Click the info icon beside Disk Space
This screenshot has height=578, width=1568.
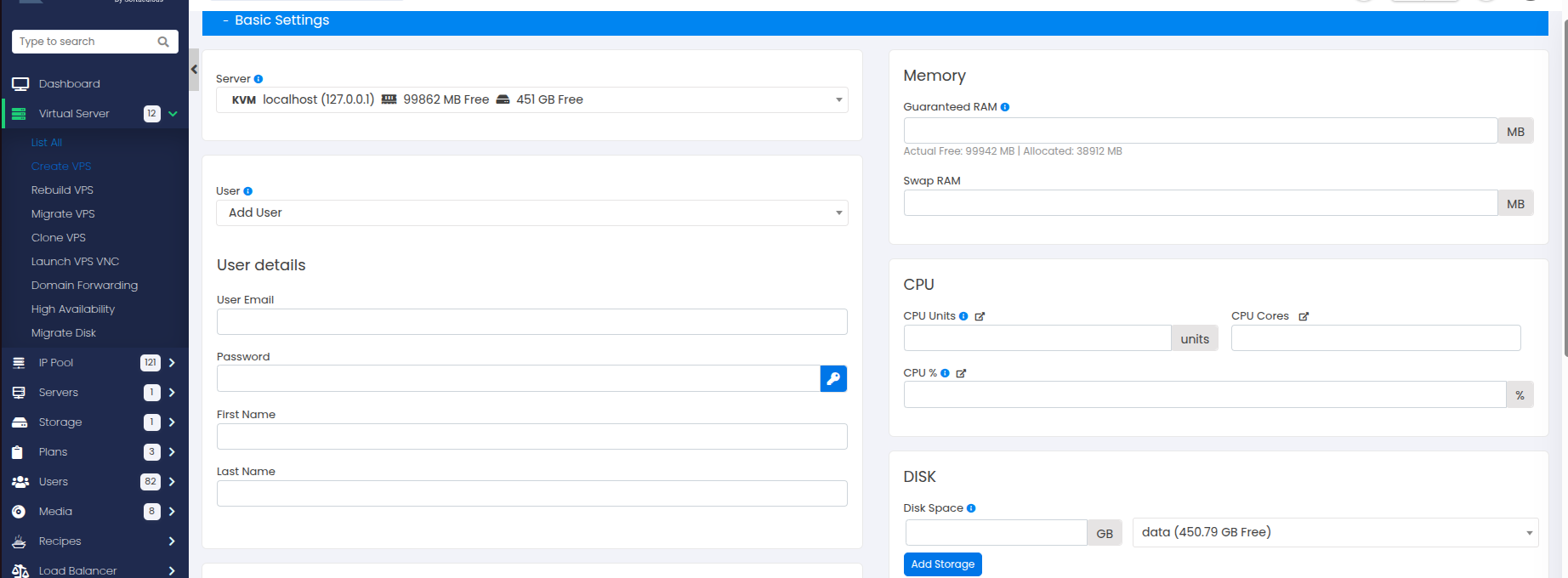click(x=971, y=508)
